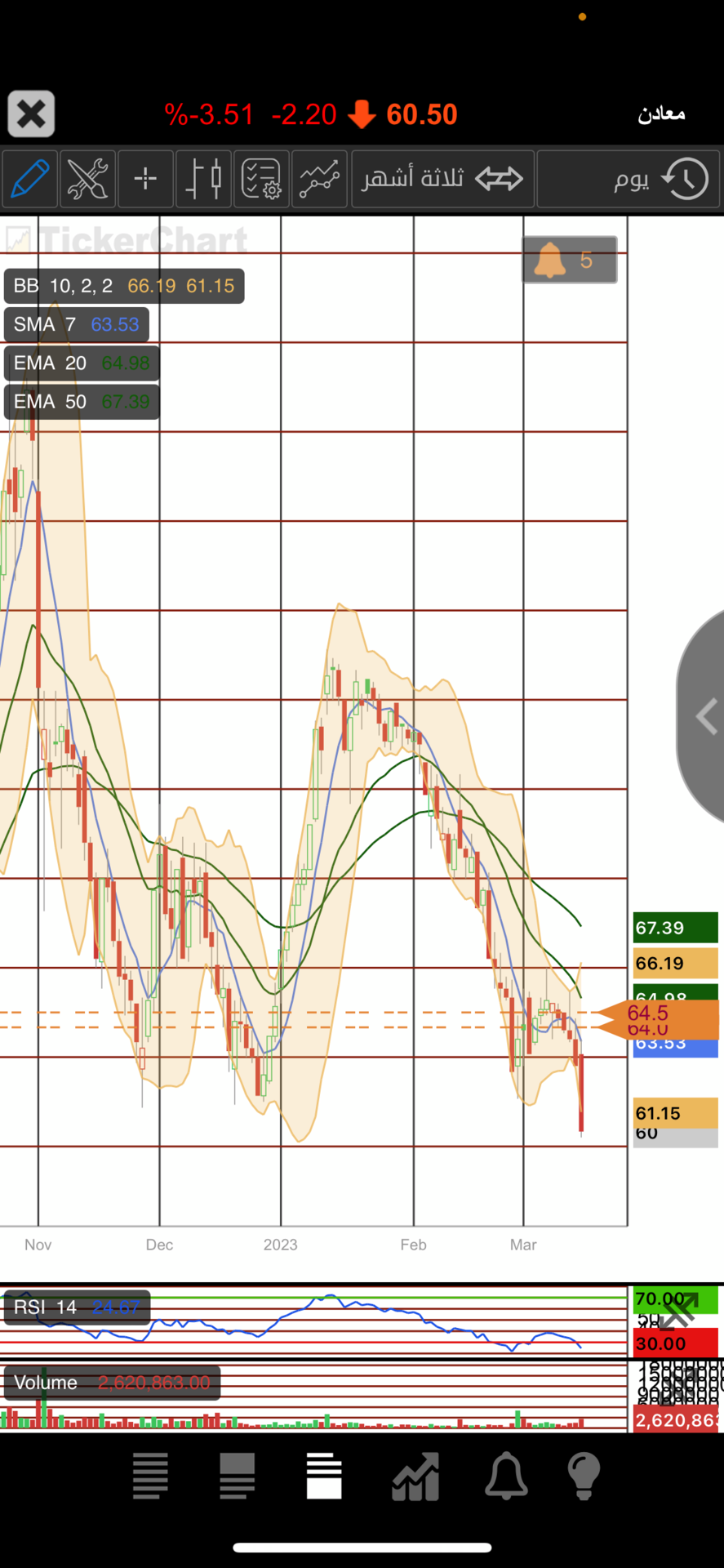Open the three months period dropdown
This screenshot has width=724, height=1568.
(442, 178)
